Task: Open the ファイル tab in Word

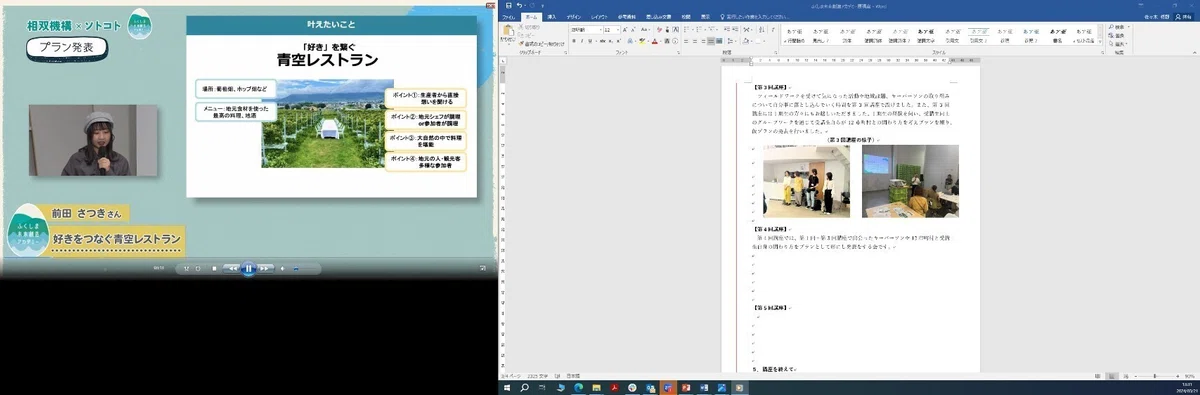Action: [508, 17]
